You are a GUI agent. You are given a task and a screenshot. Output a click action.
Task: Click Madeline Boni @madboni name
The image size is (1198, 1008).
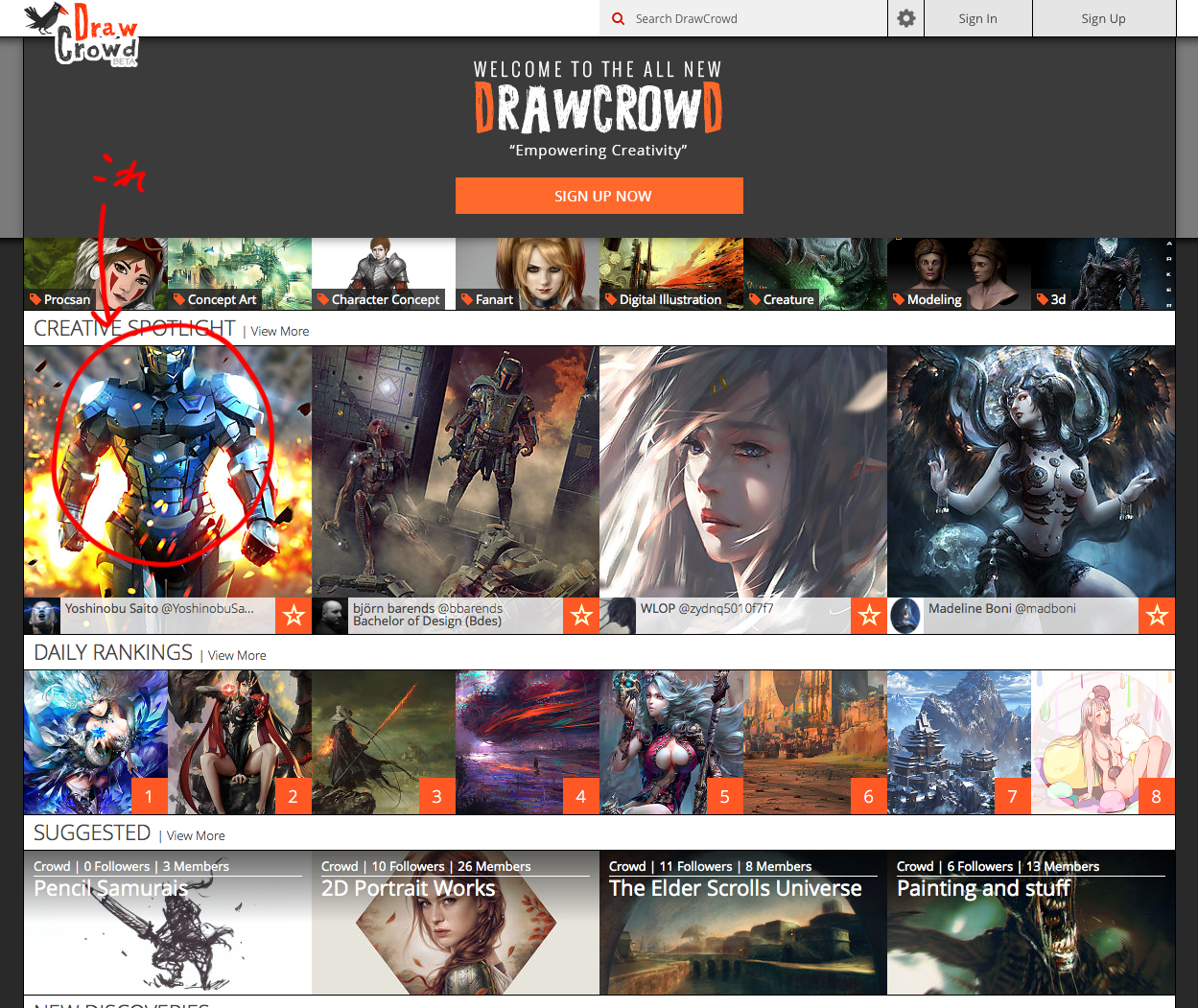(x=1002, y=608)
